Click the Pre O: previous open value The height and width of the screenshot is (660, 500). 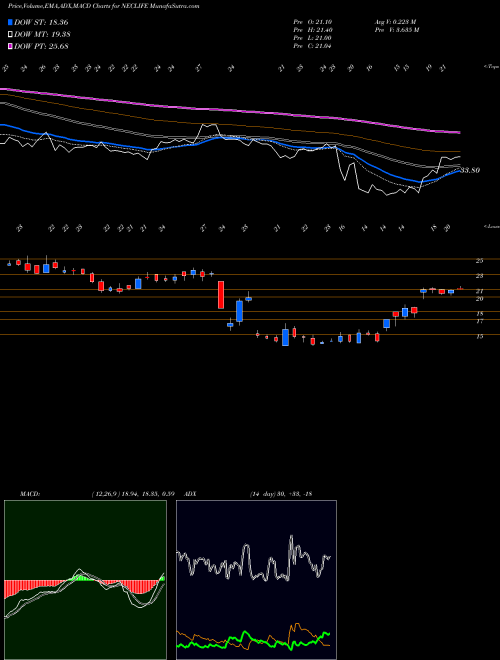tap(313, 21)
